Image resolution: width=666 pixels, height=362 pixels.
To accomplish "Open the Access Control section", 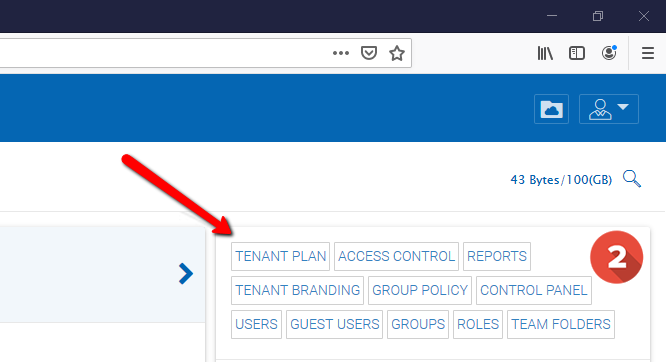I will coord(396,256).
